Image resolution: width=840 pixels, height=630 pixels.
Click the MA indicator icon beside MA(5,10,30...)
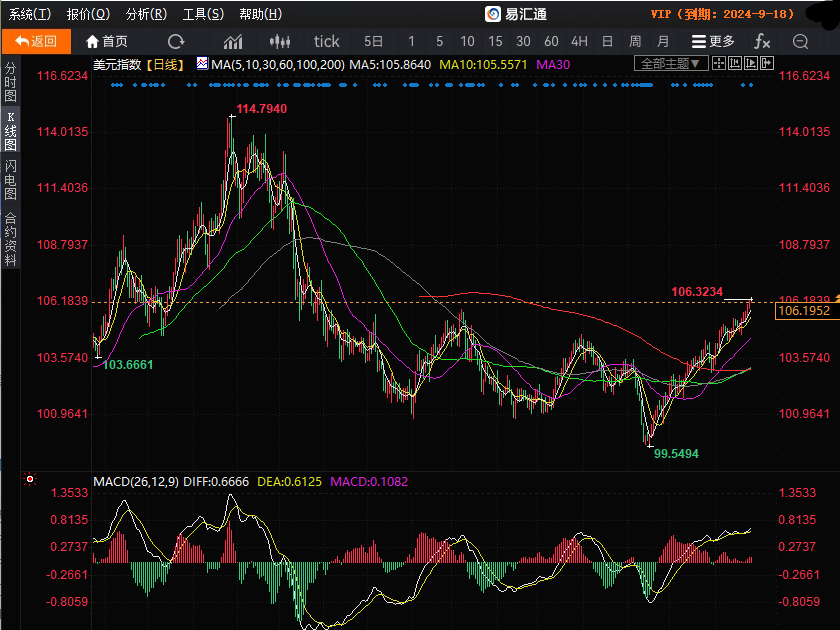click(202, 64)
